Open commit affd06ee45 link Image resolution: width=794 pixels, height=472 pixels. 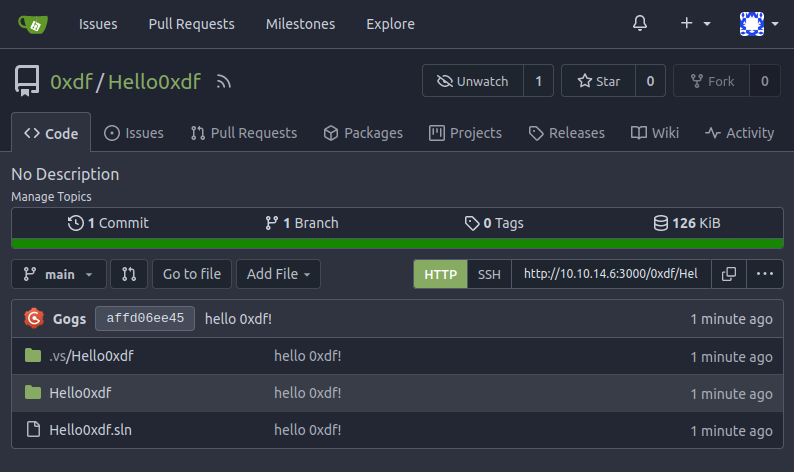click(x=145, y=319)
